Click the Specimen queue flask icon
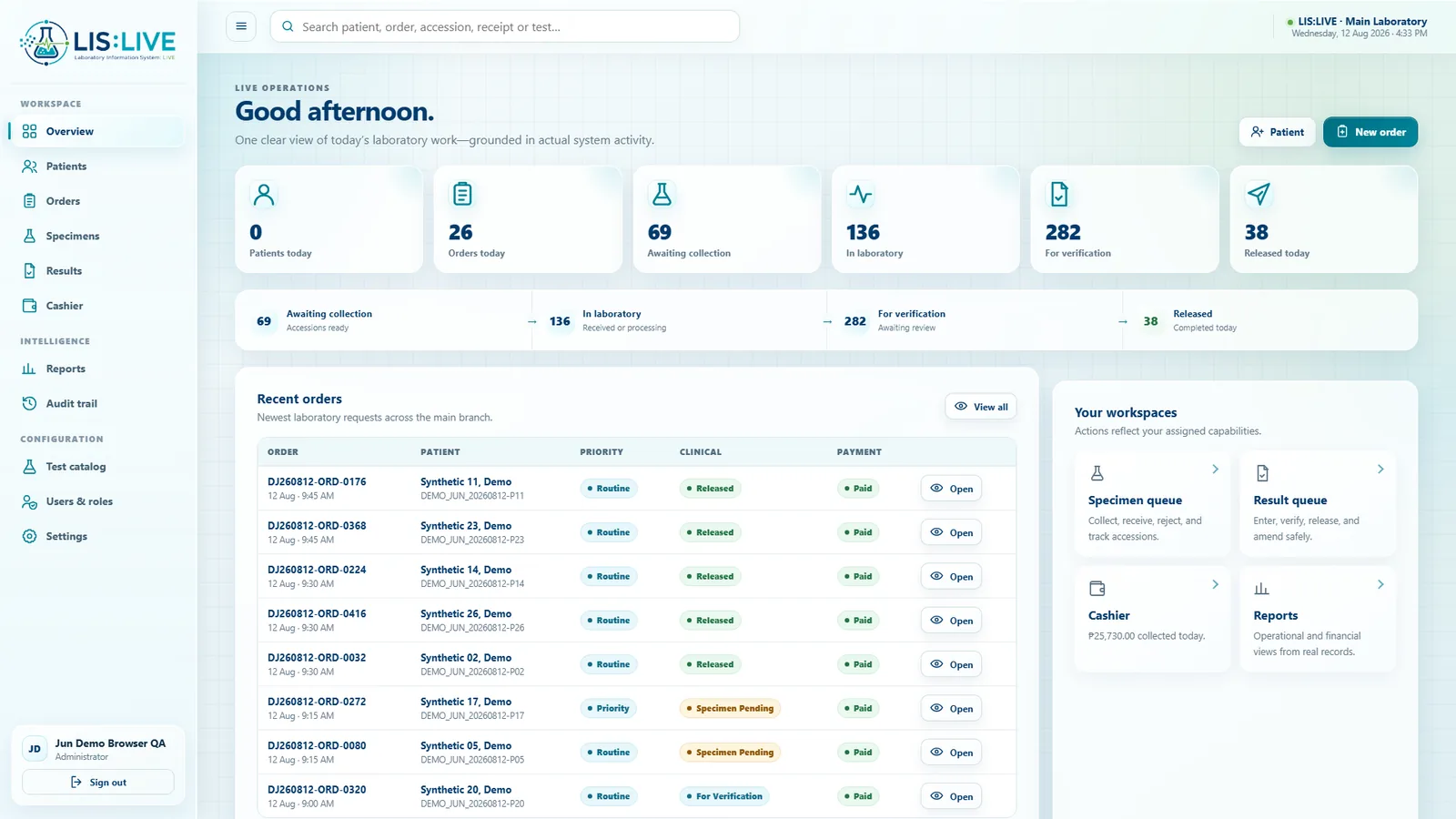Viewport: 1456px width, 819px height. tap(1097, 473)
